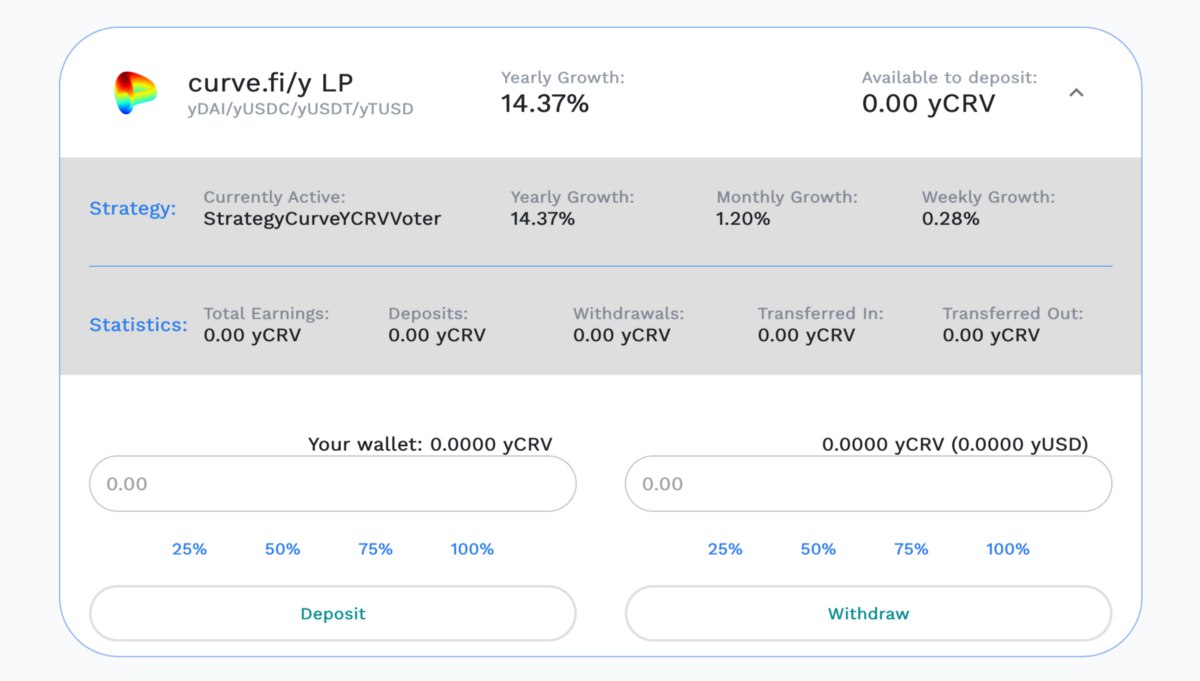
Task: Select 75% of wallet for deposit
Action: coord(375,549)
